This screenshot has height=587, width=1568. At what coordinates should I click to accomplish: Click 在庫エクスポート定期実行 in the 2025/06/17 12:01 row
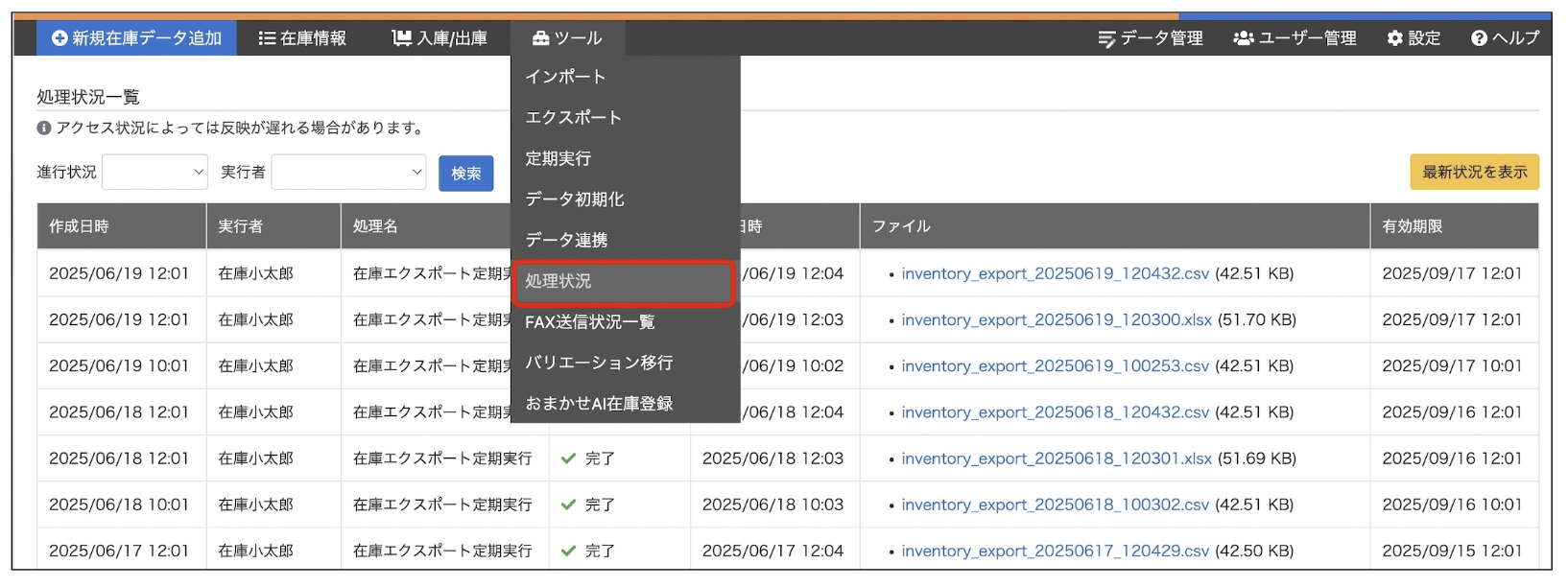[442, 551]
